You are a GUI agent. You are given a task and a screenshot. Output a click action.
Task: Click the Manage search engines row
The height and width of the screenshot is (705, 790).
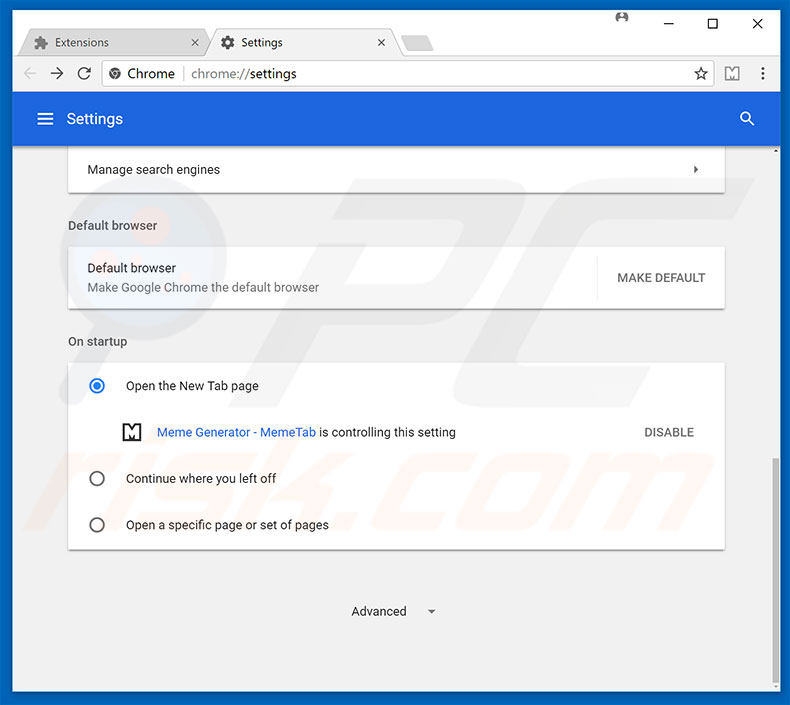tap(396, 169)
